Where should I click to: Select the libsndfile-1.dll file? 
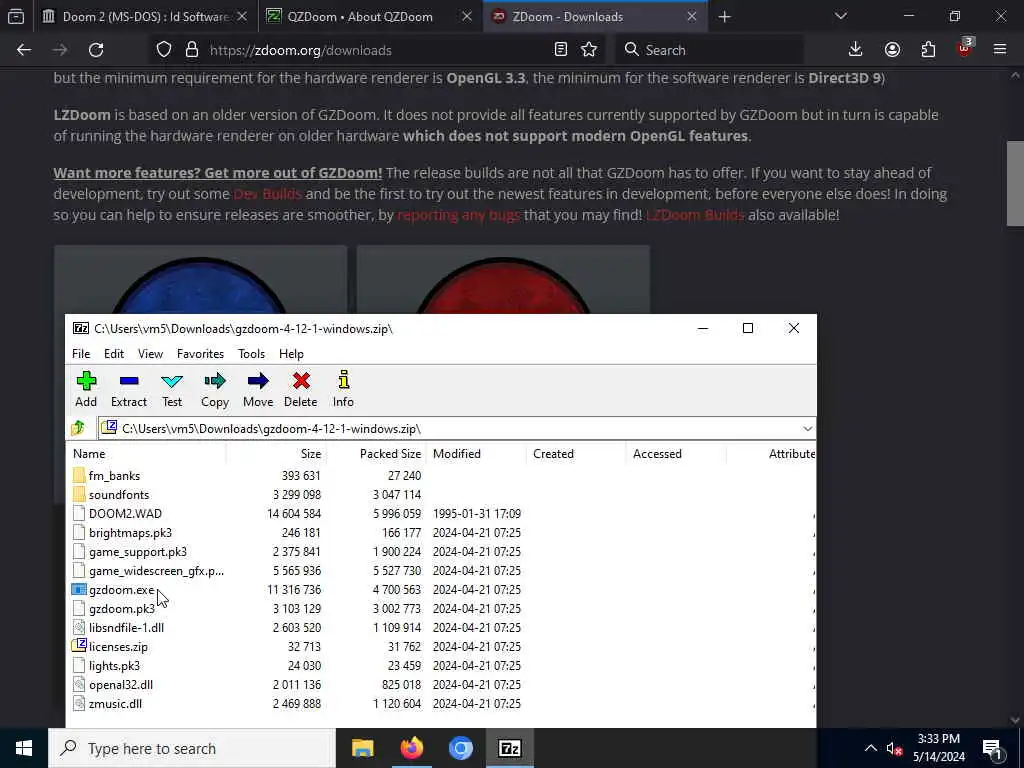126,628
